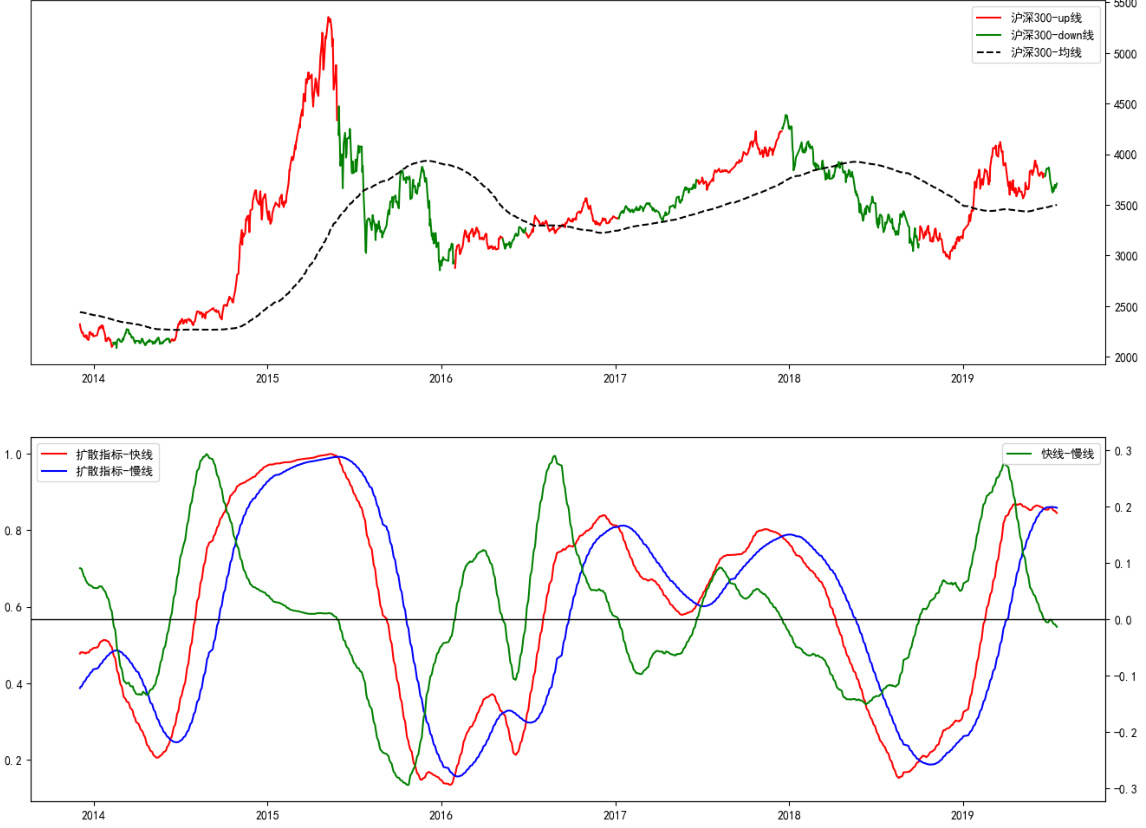Click the 1.0 label on lower left axis
The image size is (1146, 828).
tap(13, 455)
